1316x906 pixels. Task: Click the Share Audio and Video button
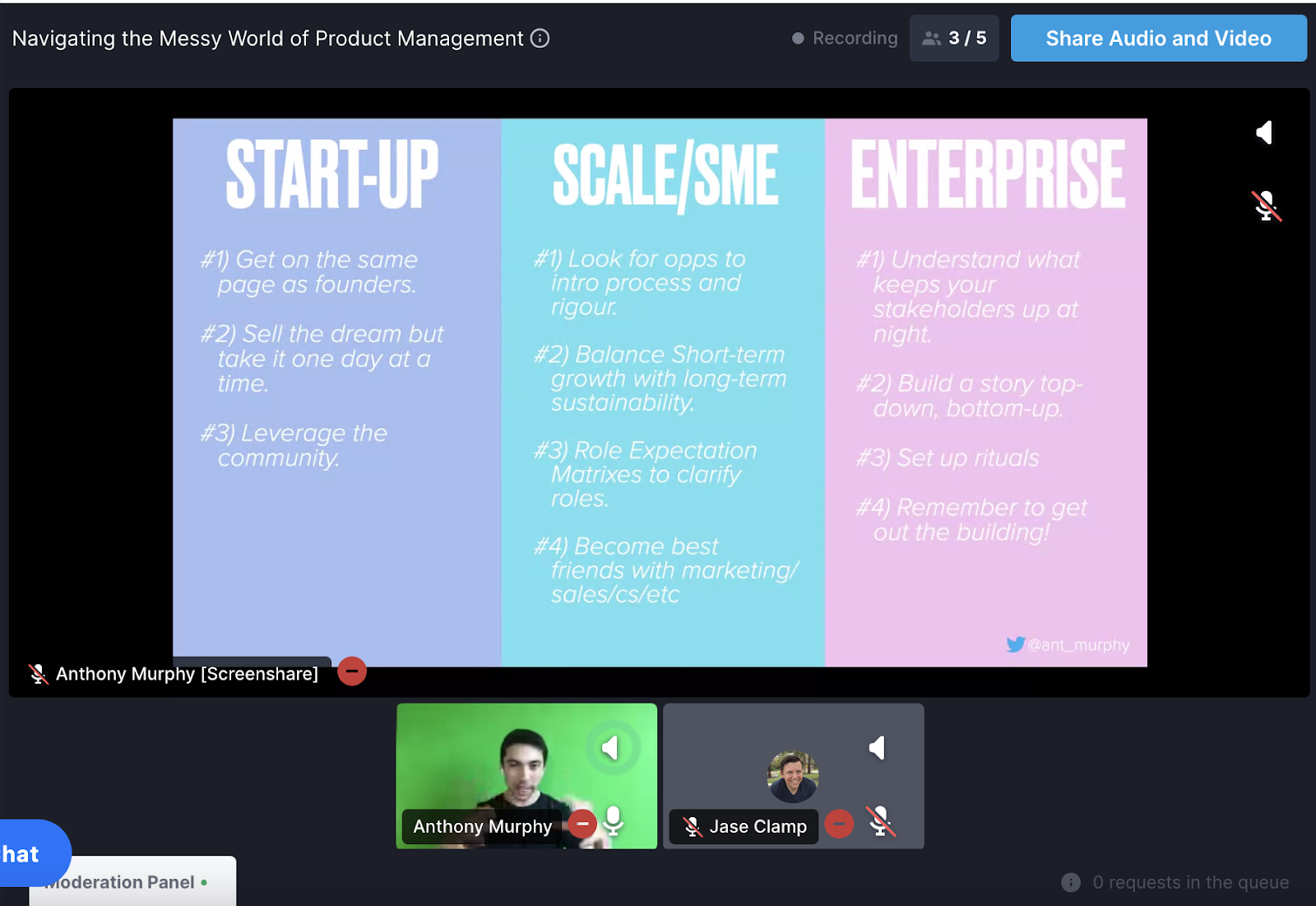(1158, 39)
